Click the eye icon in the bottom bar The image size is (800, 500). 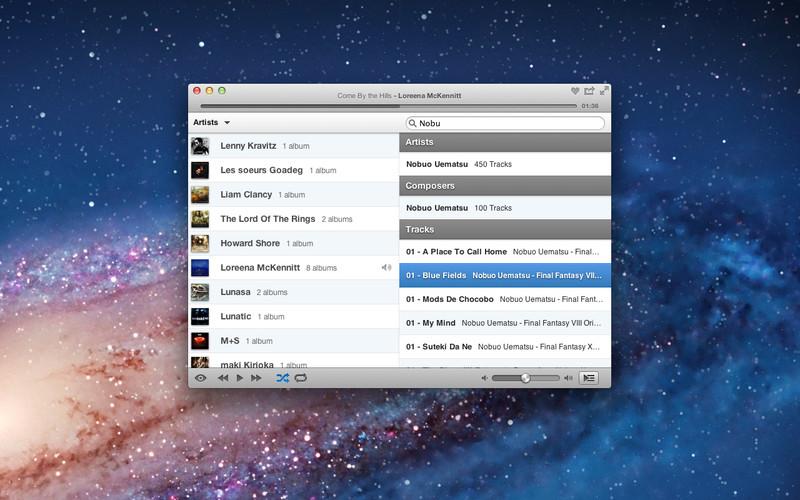201,378
